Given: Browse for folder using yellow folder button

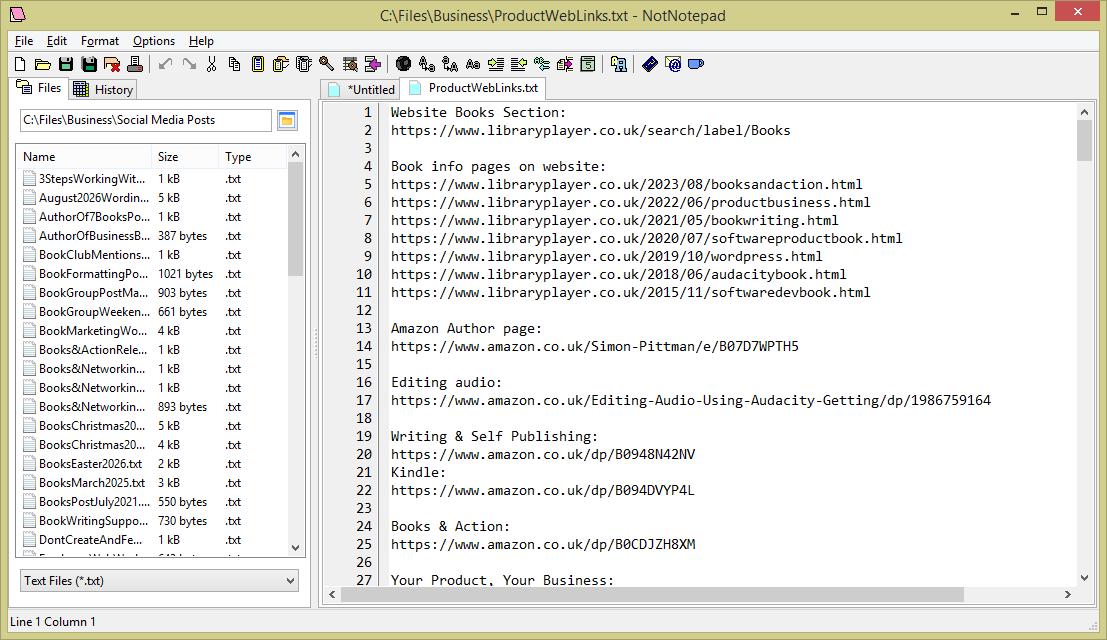Looking at the screenshot, I should 287,121.
